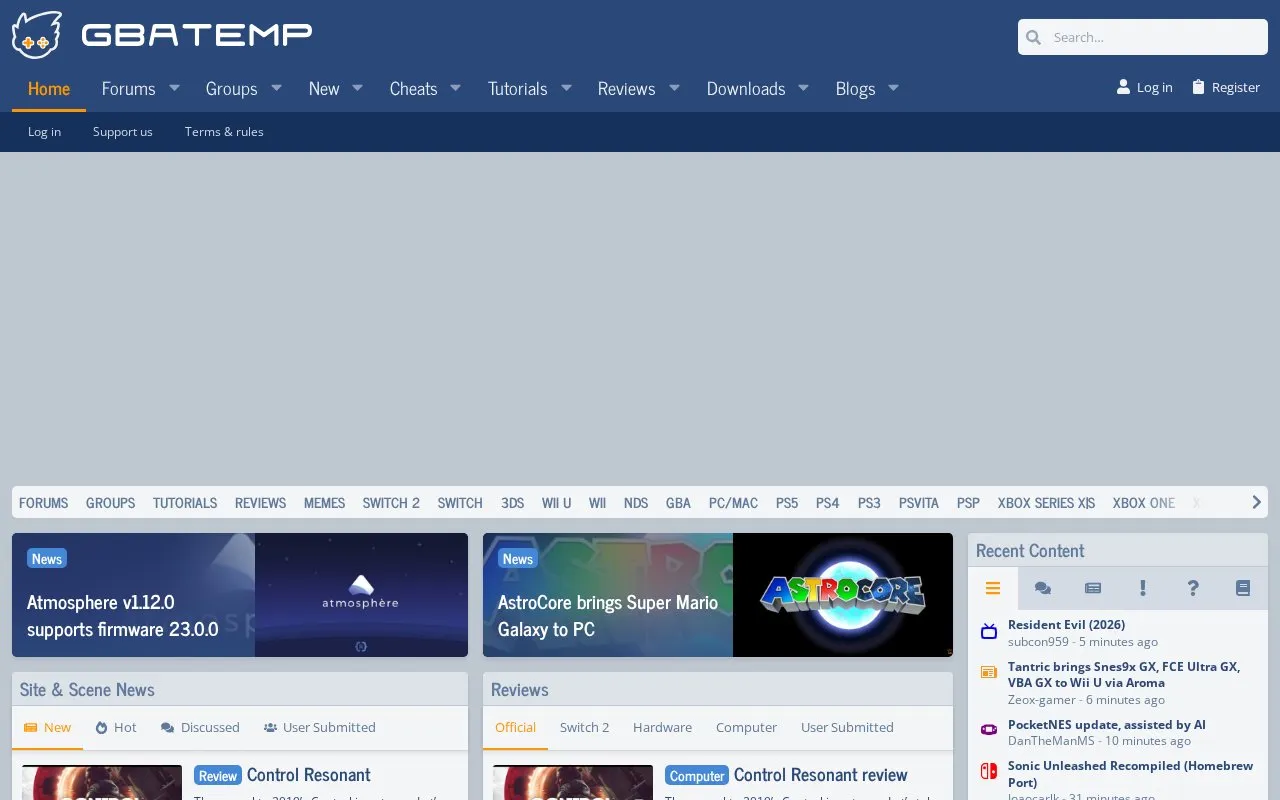Expand the Reviews dropdown arrow in navbar
1280x800 pixels.
pyautogui.click(x=674, y=89)
